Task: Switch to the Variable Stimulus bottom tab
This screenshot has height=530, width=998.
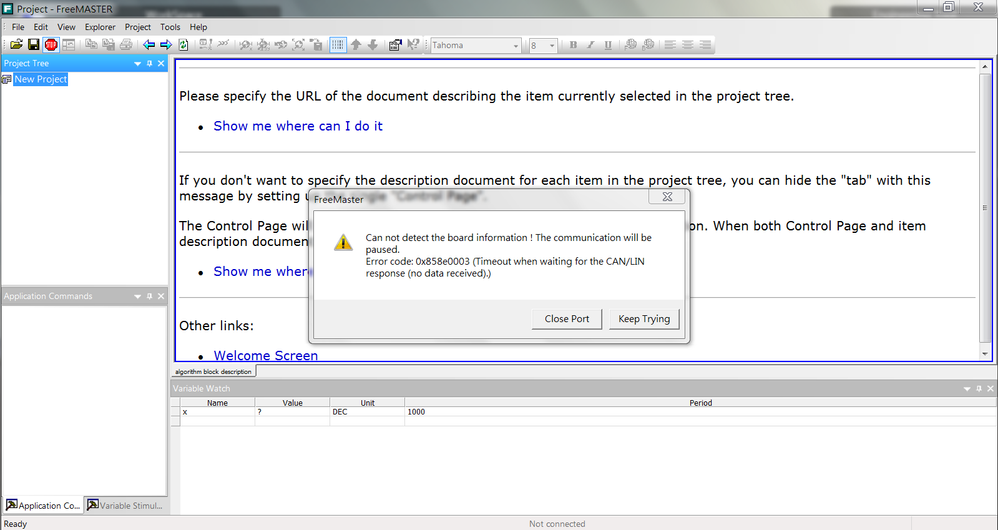Action: coord(125,505)
